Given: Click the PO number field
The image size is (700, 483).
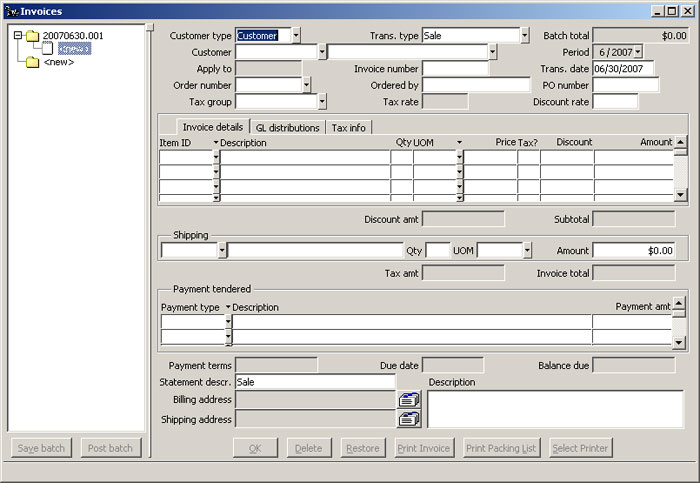Looking at the screenshot, I should (x=625, y=85).
